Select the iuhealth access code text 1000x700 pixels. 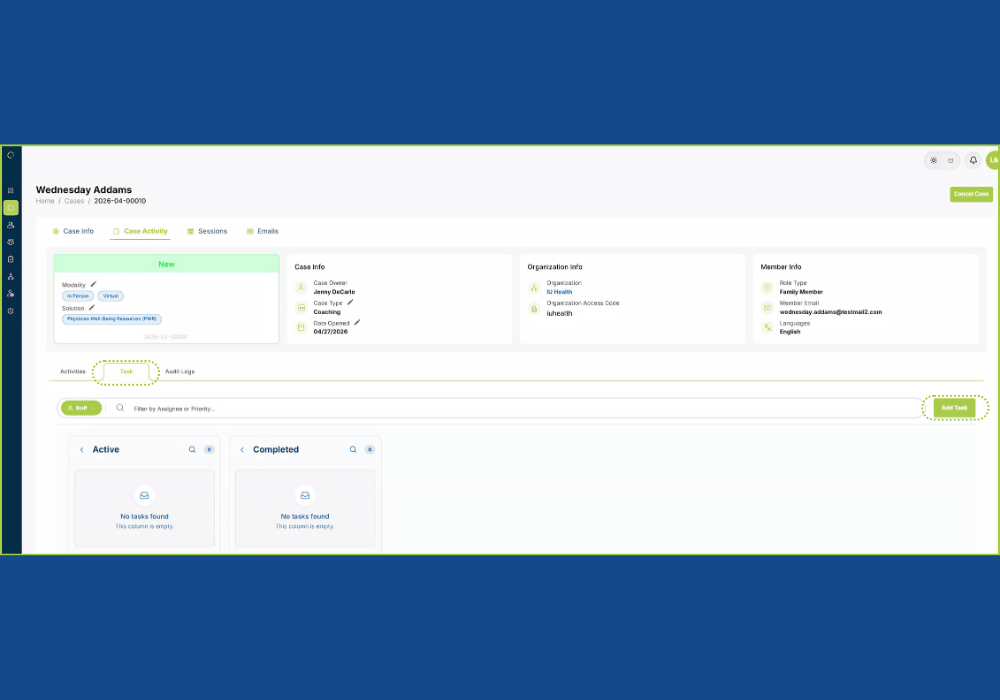tap(559, 314)
